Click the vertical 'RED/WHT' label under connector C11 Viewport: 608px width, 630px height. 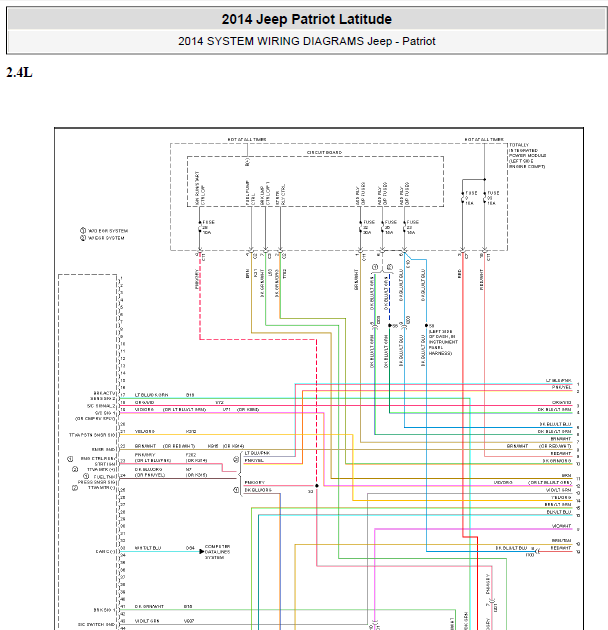[481, 280]
